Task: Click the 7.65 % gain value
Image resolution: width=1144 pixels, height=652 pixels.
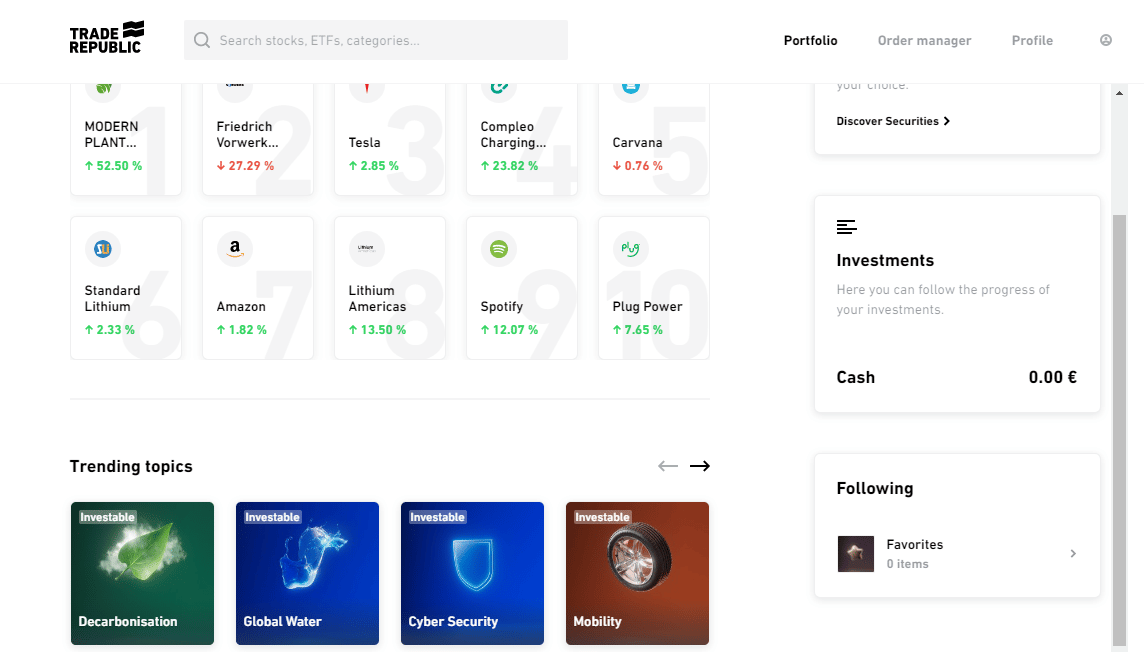Action: [638, 330]
